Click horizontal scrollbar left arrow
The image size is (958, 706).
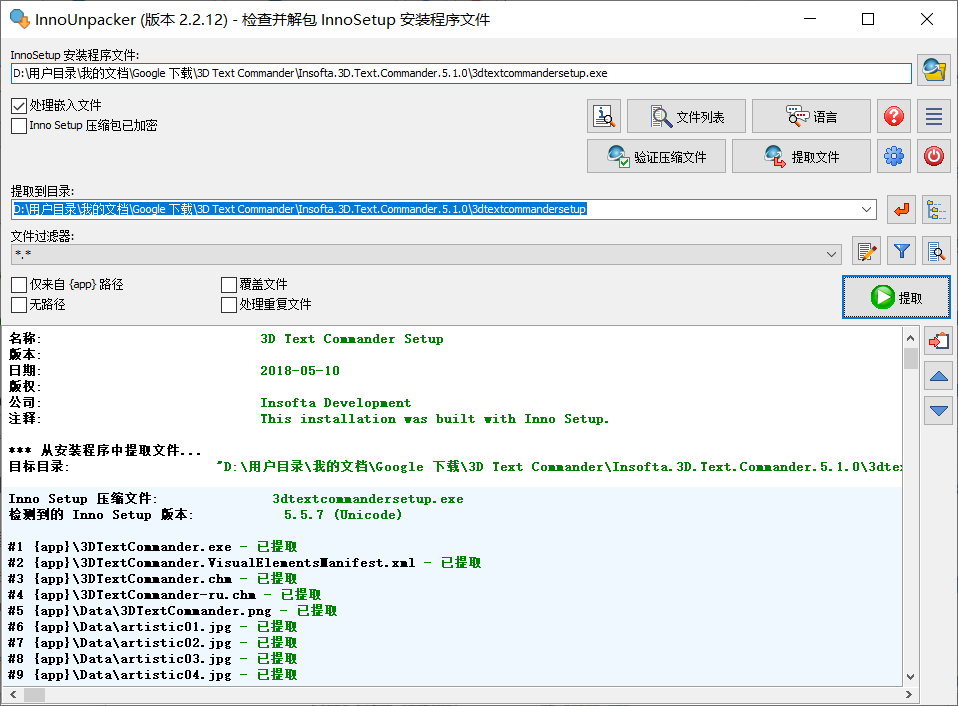13,694
